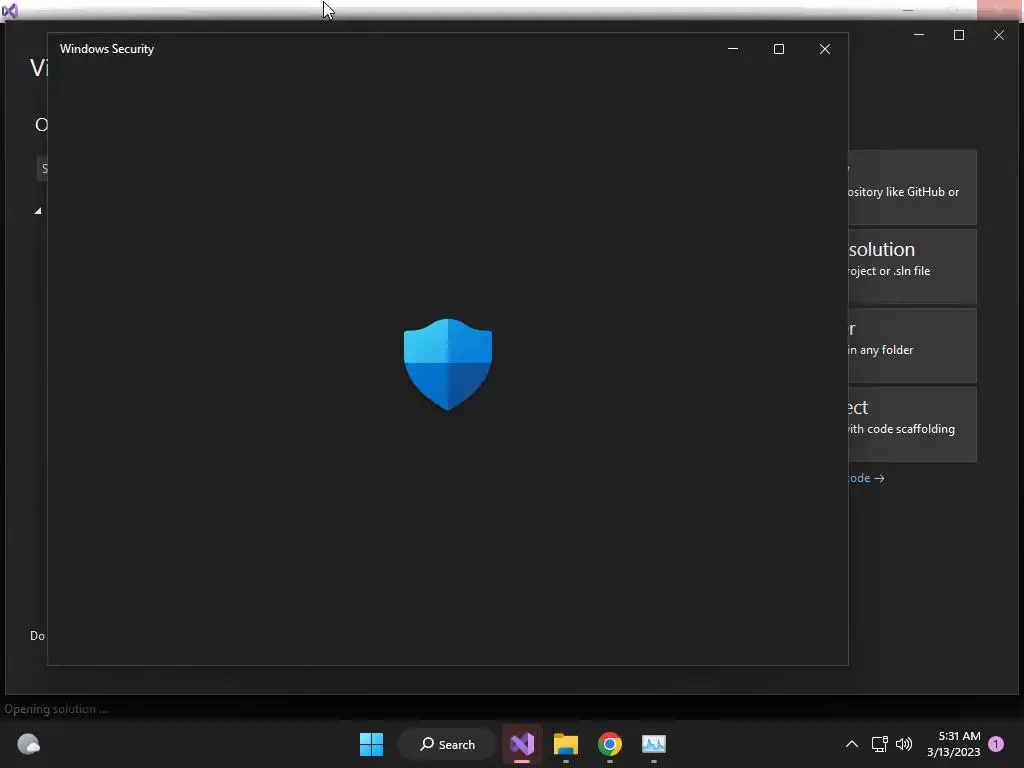This screenshot has height=768, width=1024.
Task: Select the clone repository card in Visual Studio
Action: click(x=912, y=187)
